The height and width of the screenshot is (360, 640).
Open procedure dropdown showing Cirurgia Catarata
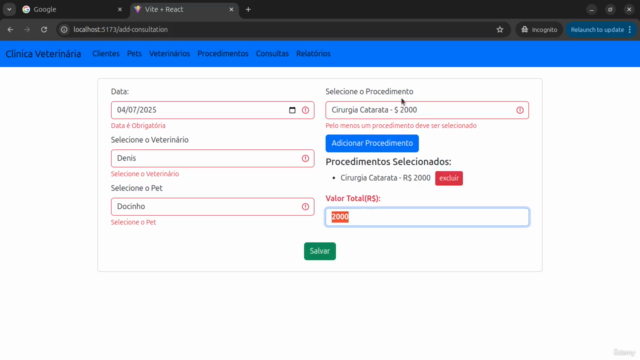427,110
